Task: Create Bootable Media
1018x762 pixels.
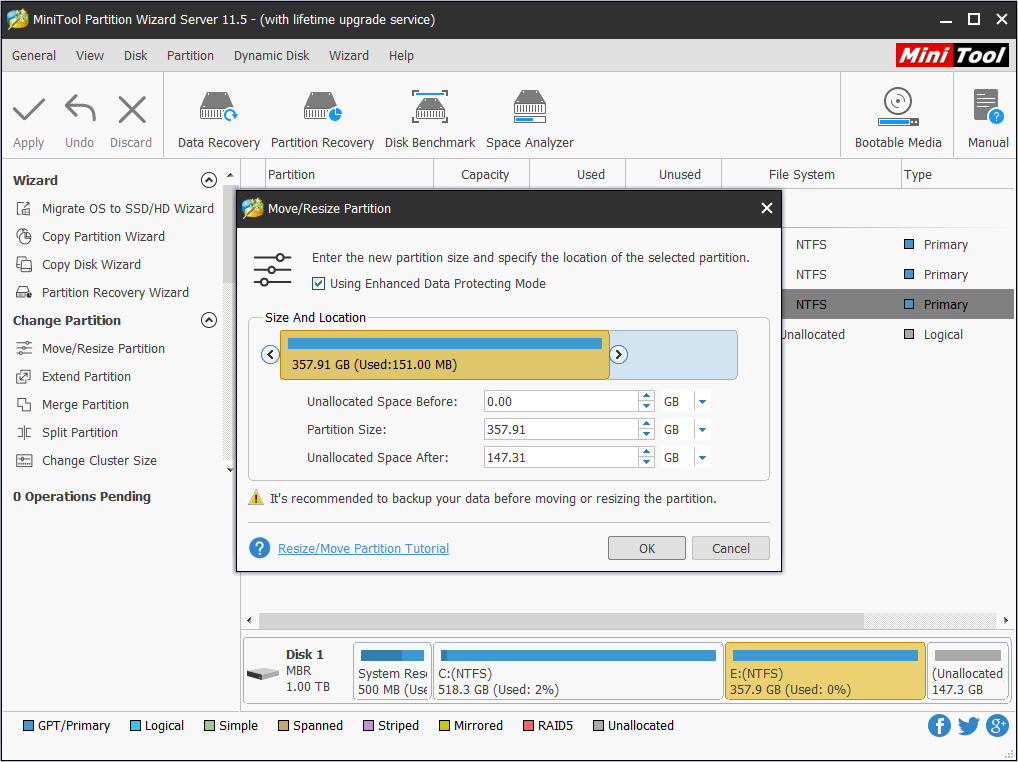Action: [x=898, y=118]
